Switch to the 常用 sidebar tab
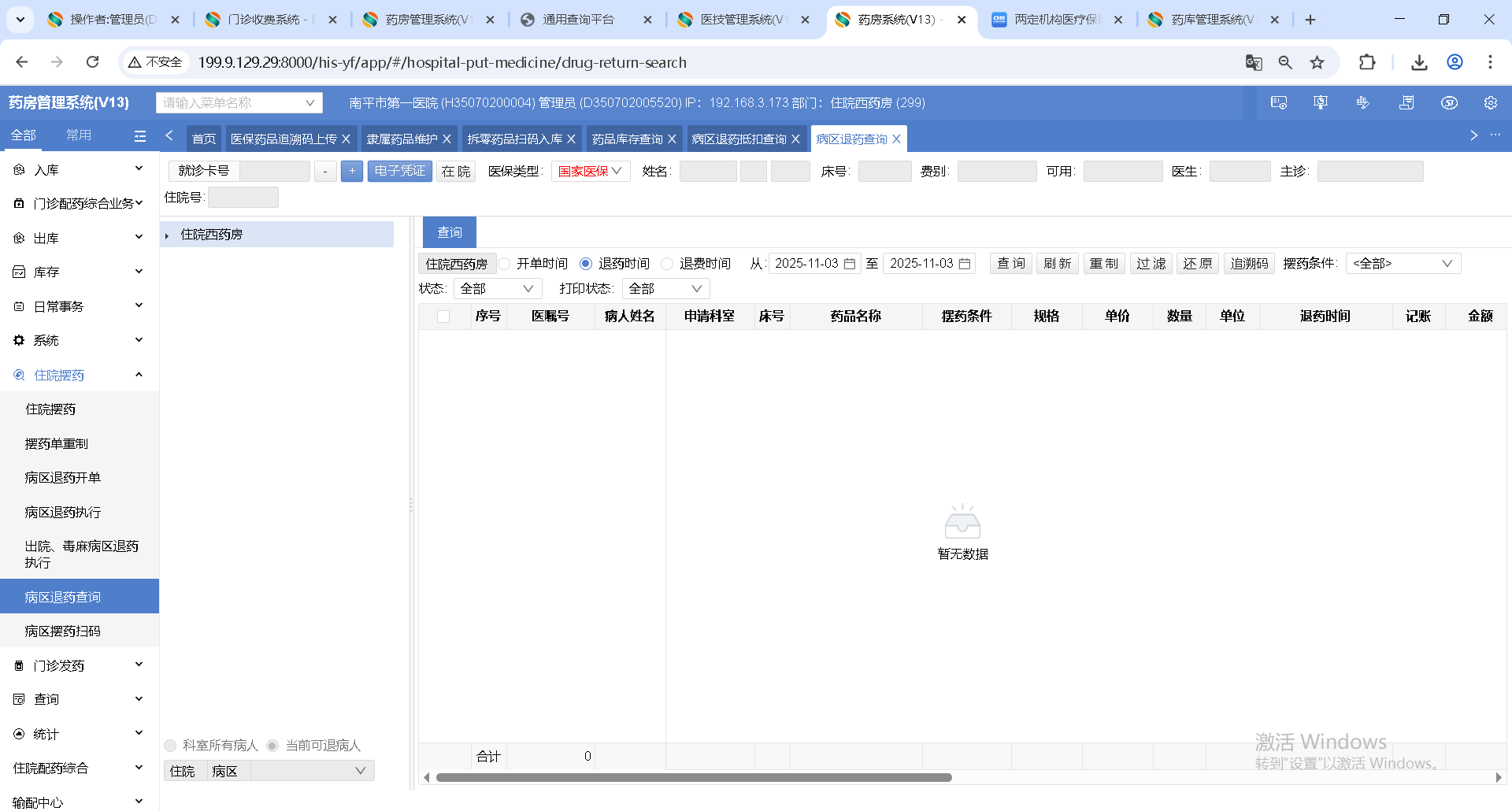Image resolution: width=1512 pixels, height=811 pixels. pyautogui.click(x=79, y=135)
